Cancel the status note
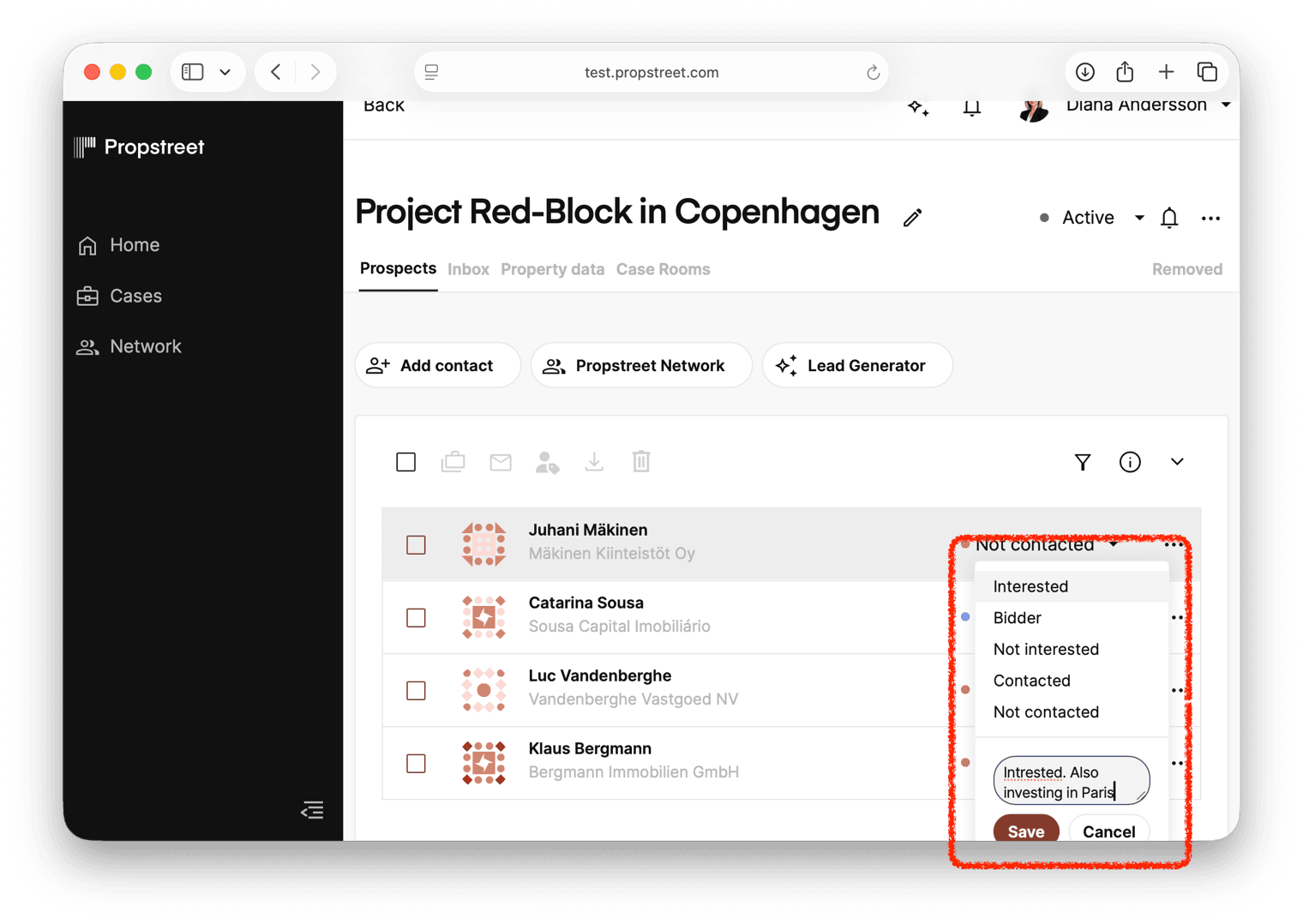 click(x=1108, y=830)
